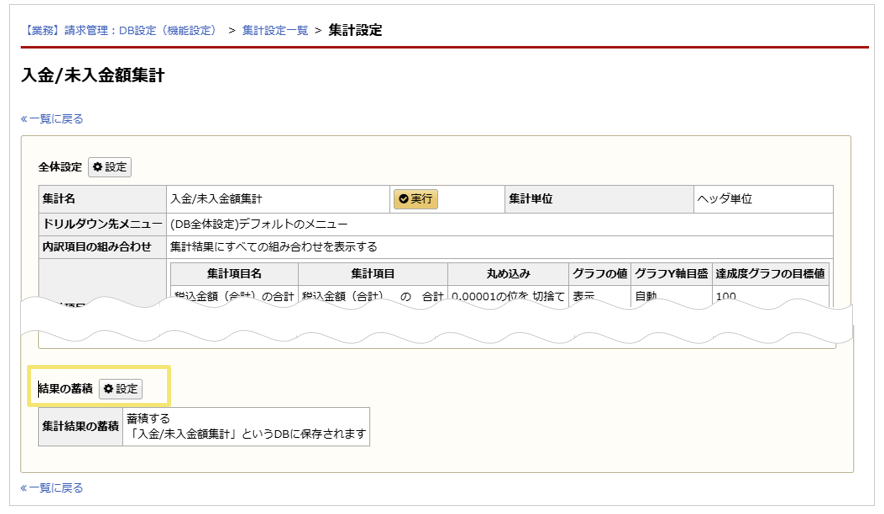Select the ヘッダ単位 value cell

[762, 199]
